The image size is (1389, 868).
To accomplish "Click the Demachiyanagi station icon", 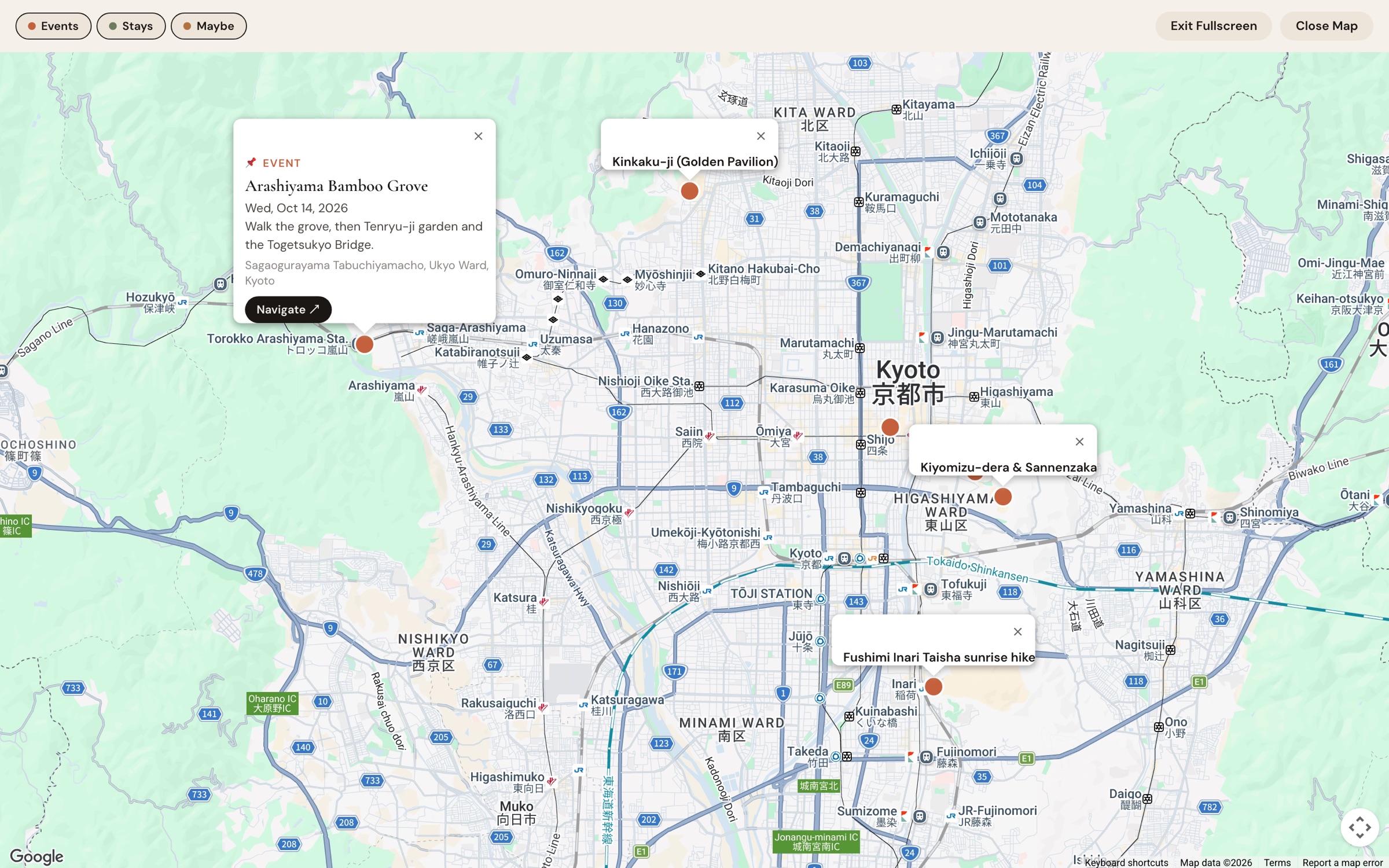I will click(x=943, y=252).
